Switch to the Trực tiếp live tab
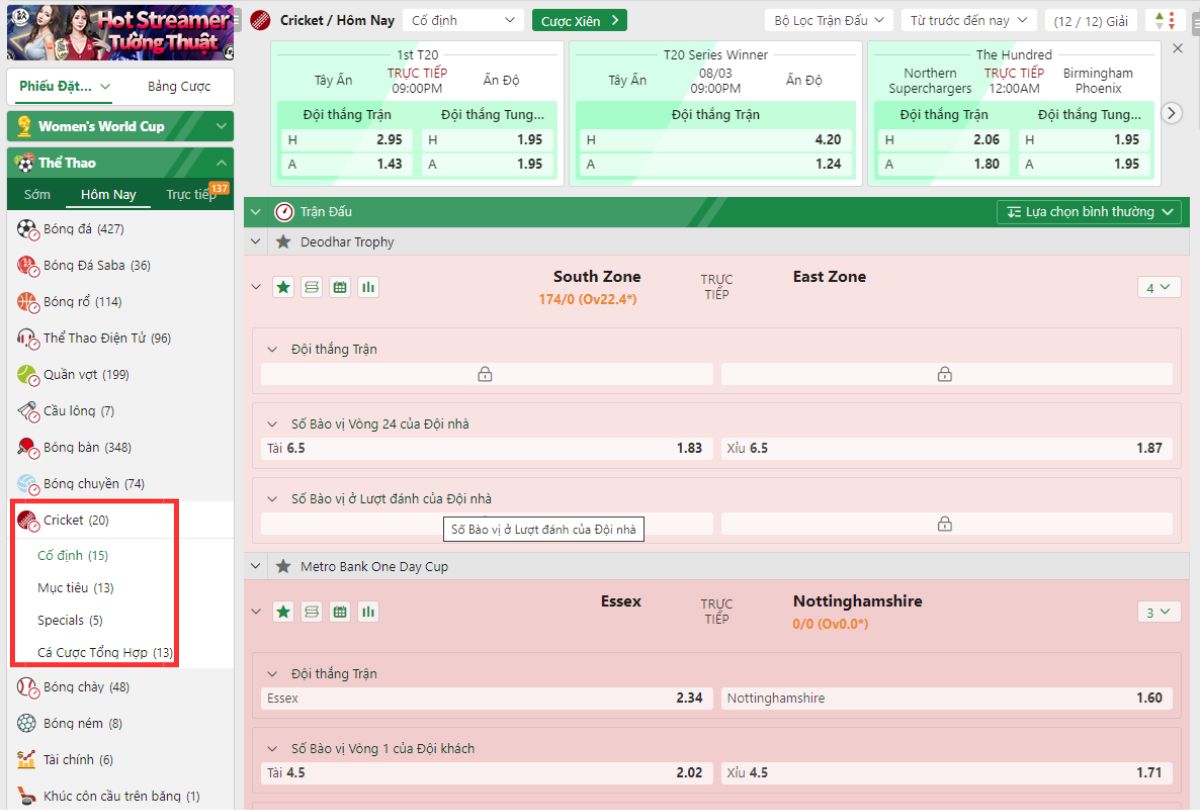Image resolution: width=1200 pixels, height=810 pixels. pos(191,195)
